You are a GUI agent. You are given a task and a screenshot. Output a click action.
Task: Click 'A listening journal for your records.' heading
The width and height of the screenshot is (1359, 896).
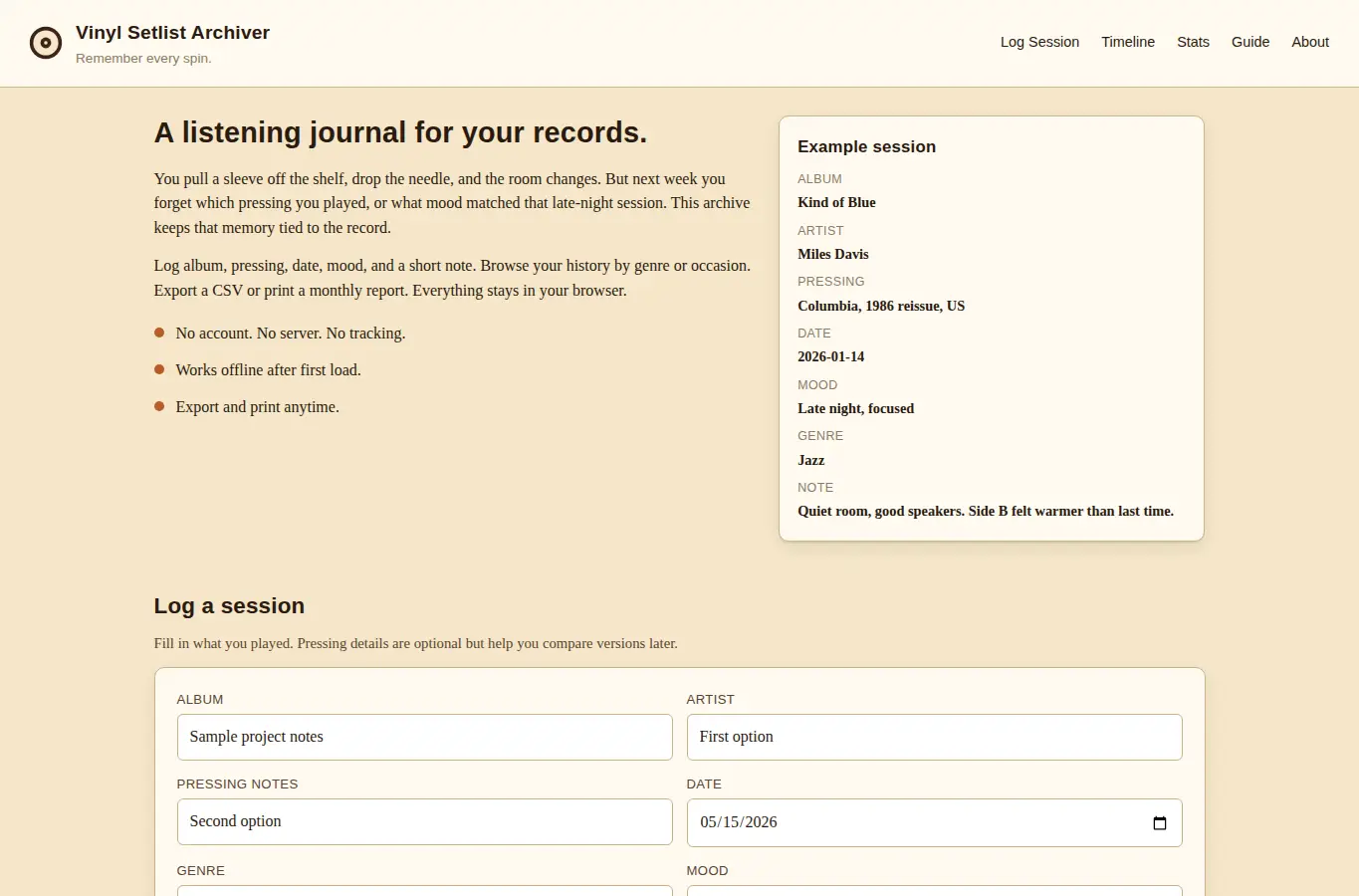tap(400, 132)
